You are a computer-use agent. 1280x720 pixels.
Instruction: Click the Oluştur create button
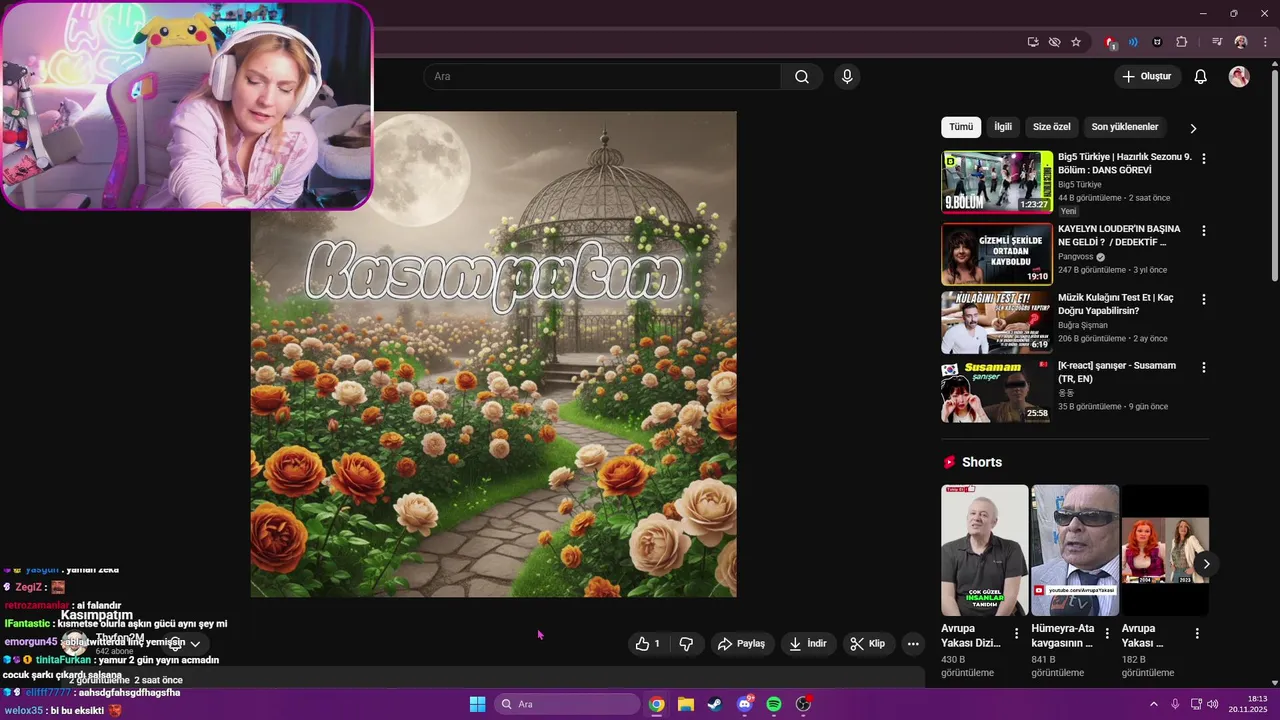click(x=1147, y=77)
